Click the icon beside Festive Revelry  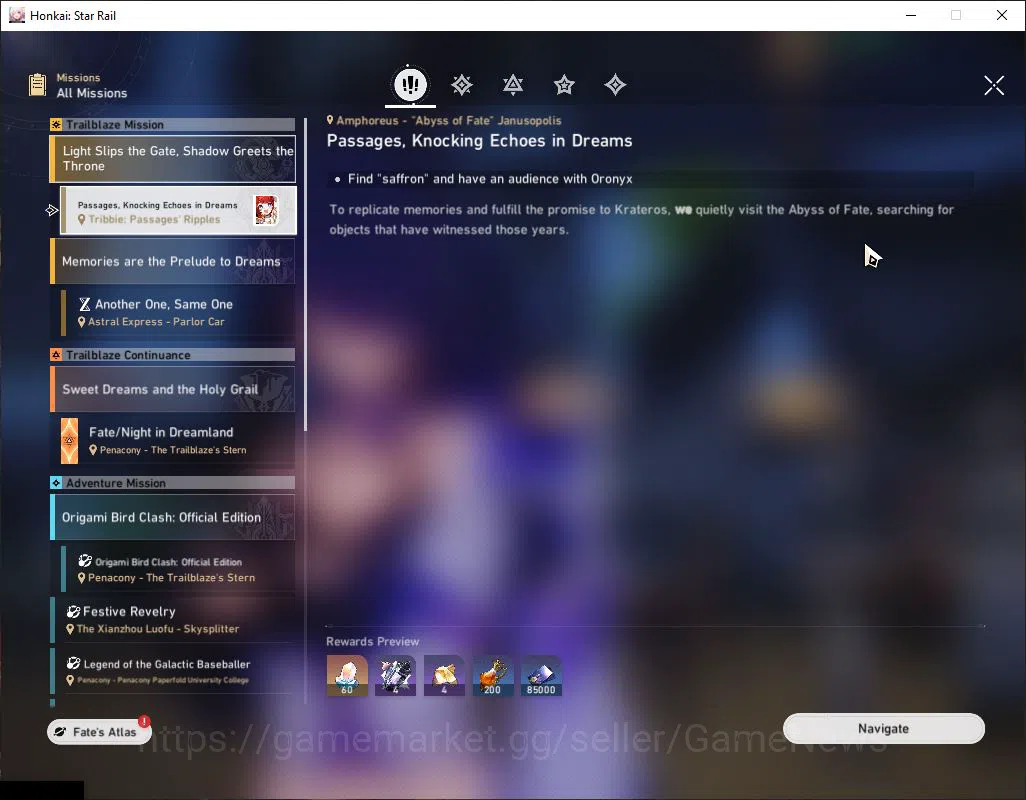point(73,612)
